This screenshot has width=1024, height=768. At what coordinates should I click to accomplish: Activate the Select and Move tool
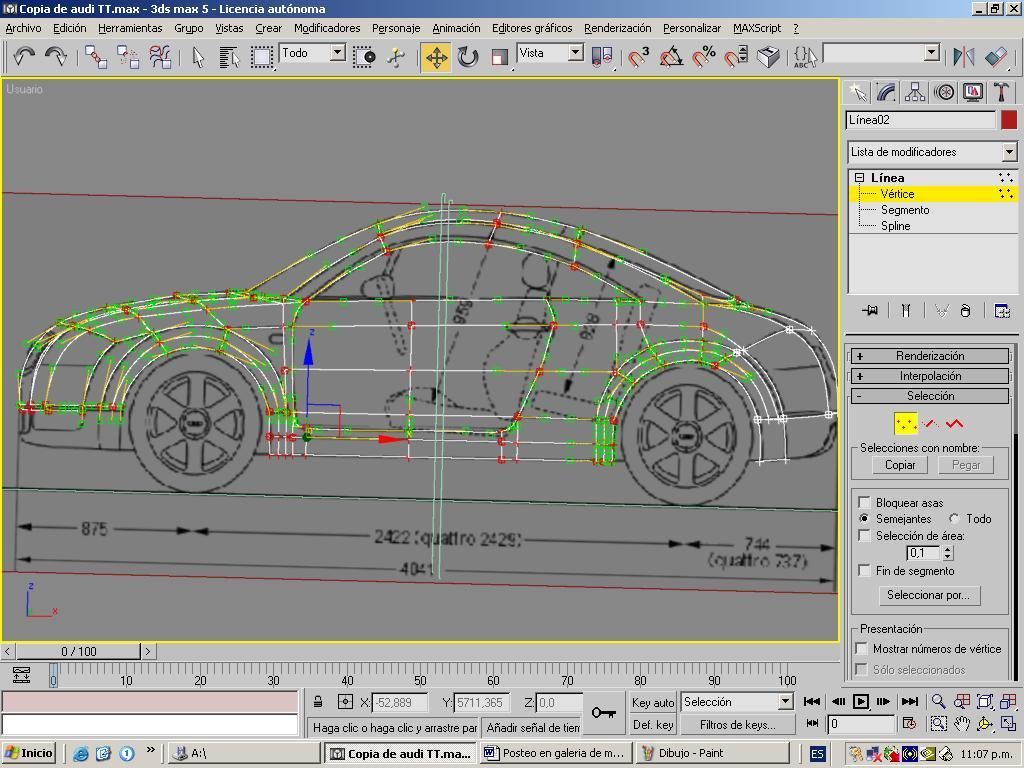click(x=436, y=57)
